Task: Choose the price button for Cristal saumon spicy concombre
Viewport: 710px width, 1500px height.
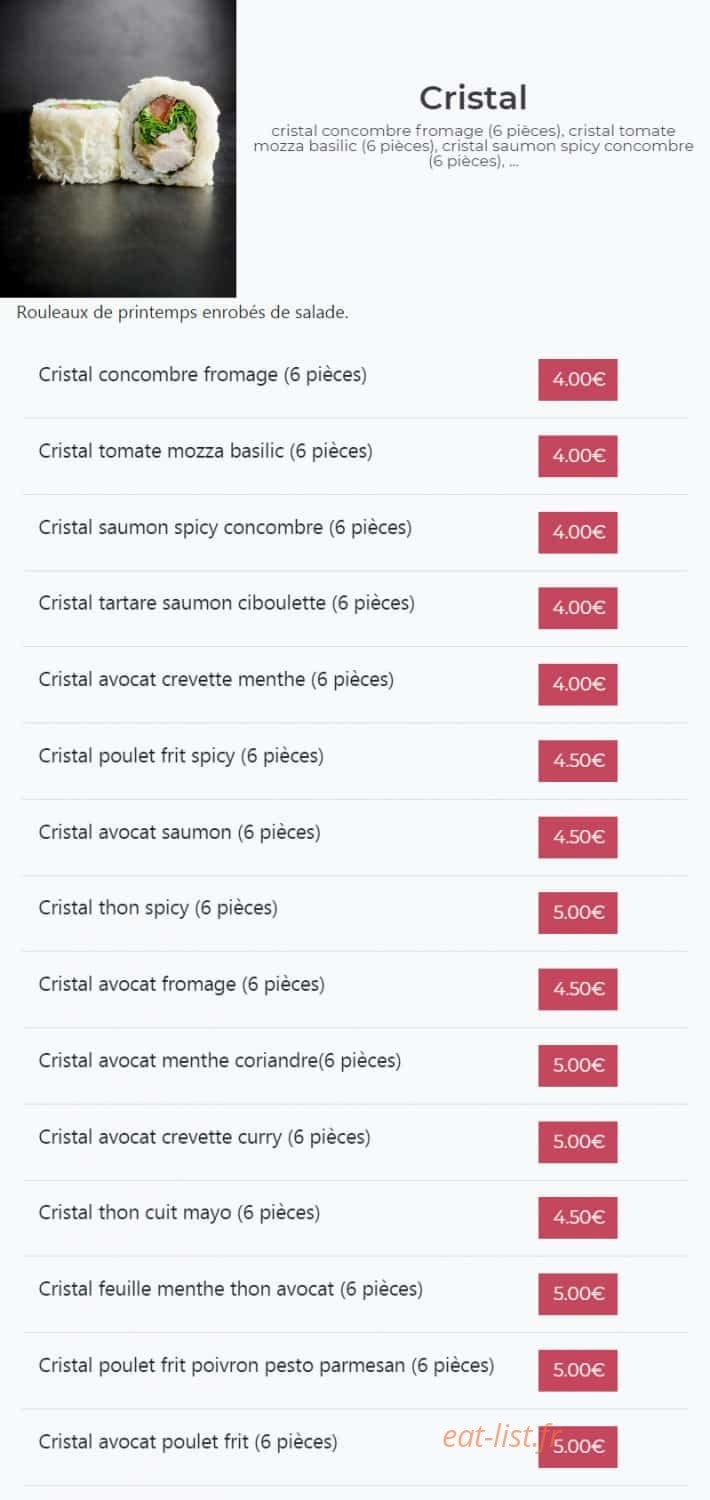Action: [x=578, y=532]
